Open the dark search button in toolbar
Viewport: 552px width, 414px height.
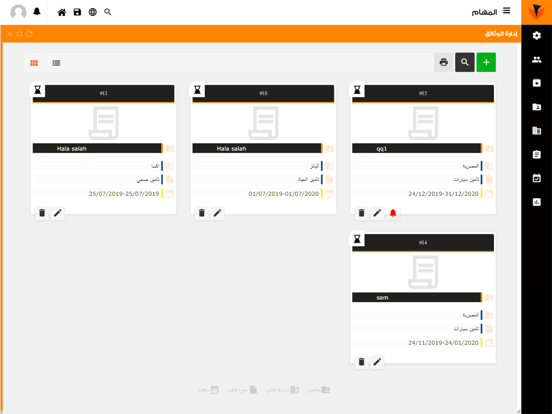coord(465,62)
